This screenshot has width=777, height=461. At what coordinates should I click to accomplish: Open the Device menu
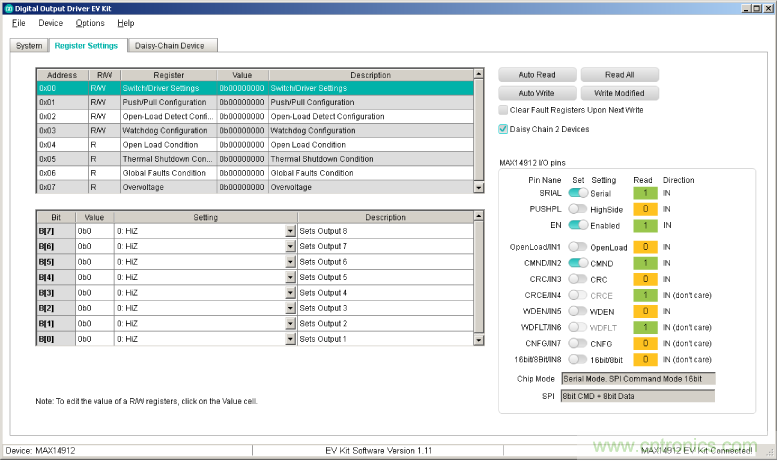coord(50,23)
